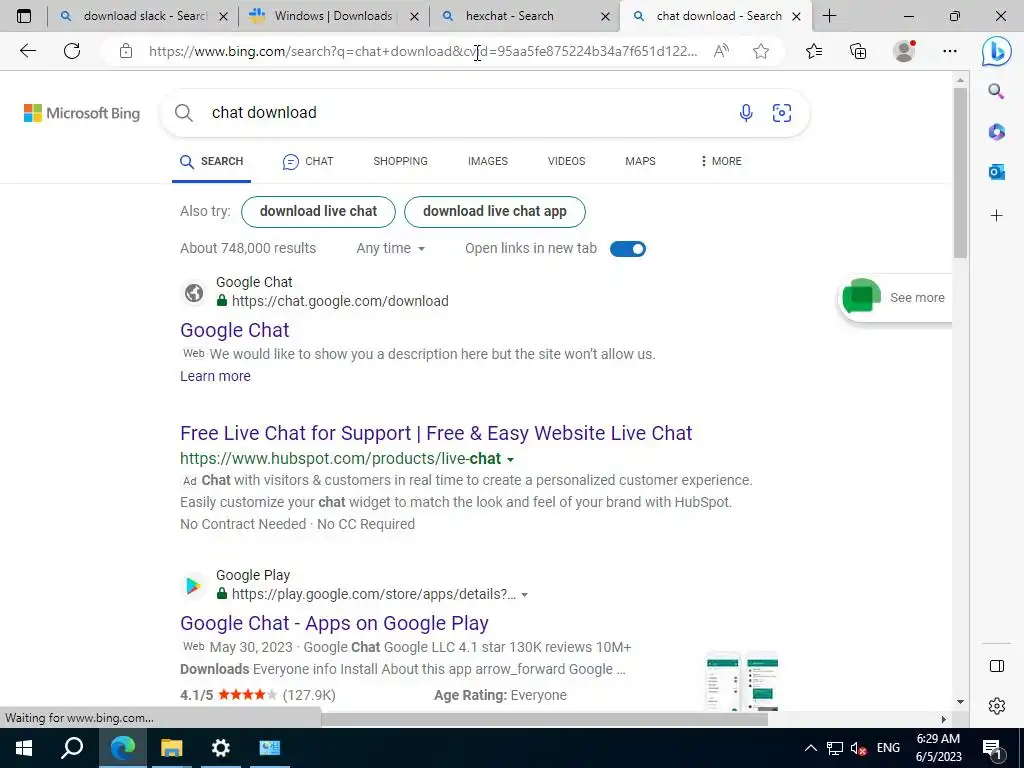Try 'download live chat app' suggestion
Screen dimensions: 1024x768
494,212
